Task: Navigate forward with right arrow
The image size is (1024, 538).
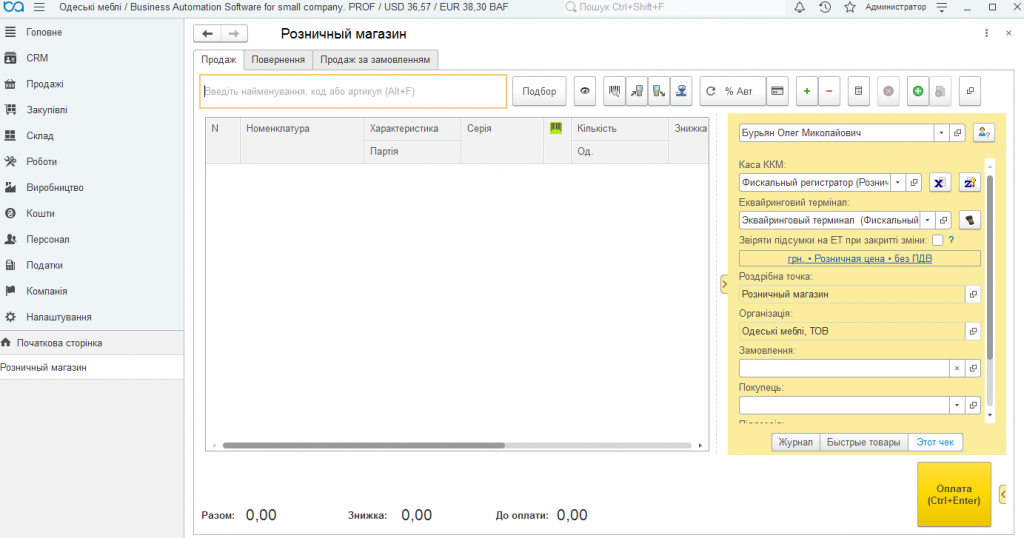Action: pos(234,33)
